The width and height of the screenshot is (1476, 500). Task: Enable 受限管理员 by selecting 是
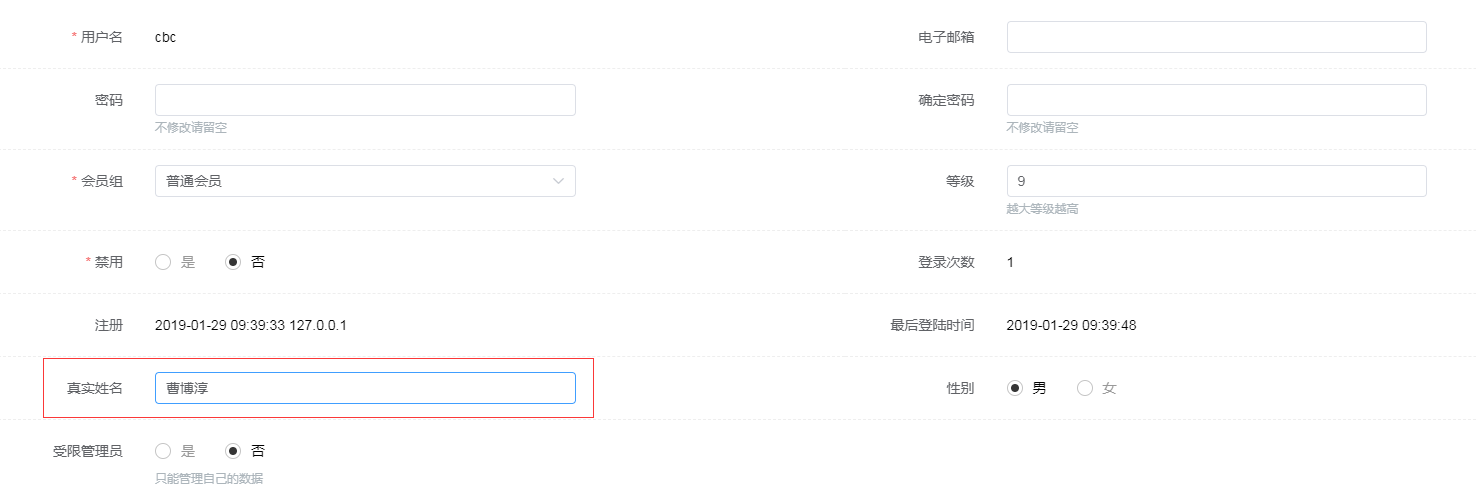click(164, 451)
